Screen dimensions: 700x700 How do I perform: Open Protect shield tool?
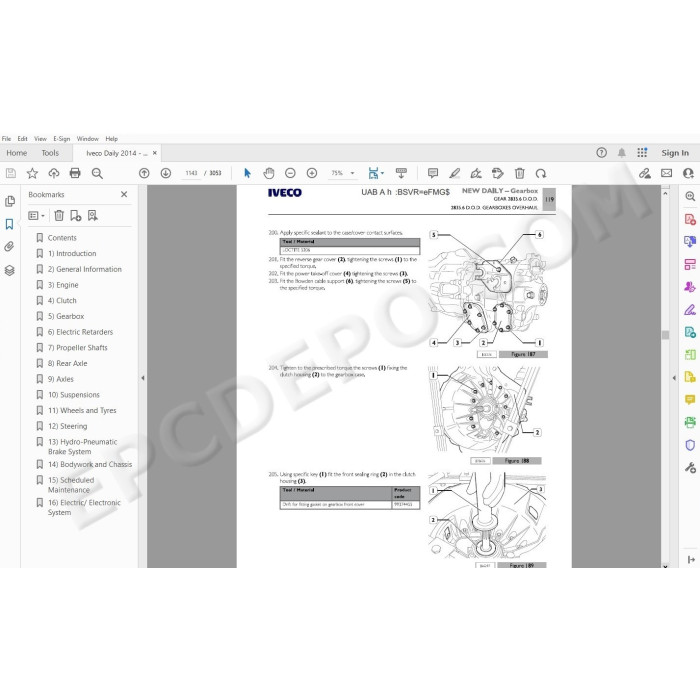690,445
